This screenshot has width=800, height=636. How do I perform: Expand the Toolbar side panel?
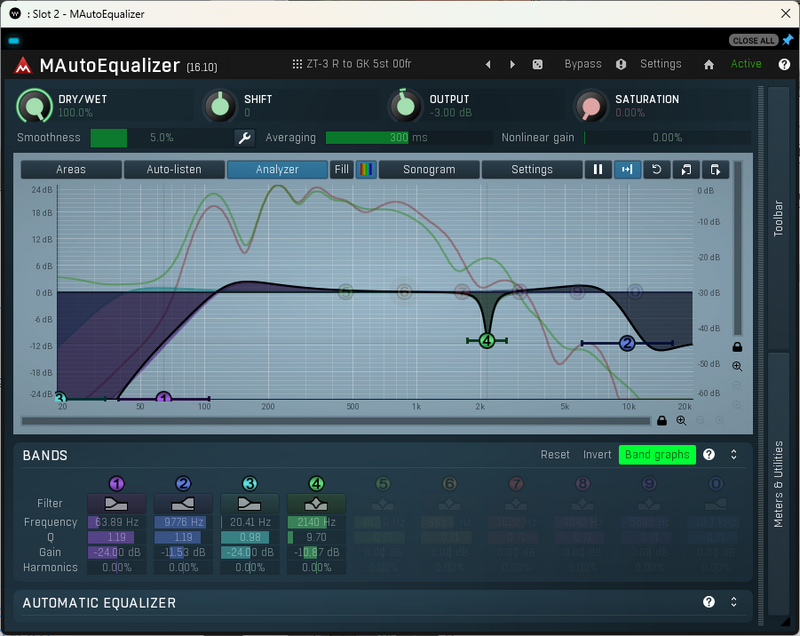(x=778, y=218)
